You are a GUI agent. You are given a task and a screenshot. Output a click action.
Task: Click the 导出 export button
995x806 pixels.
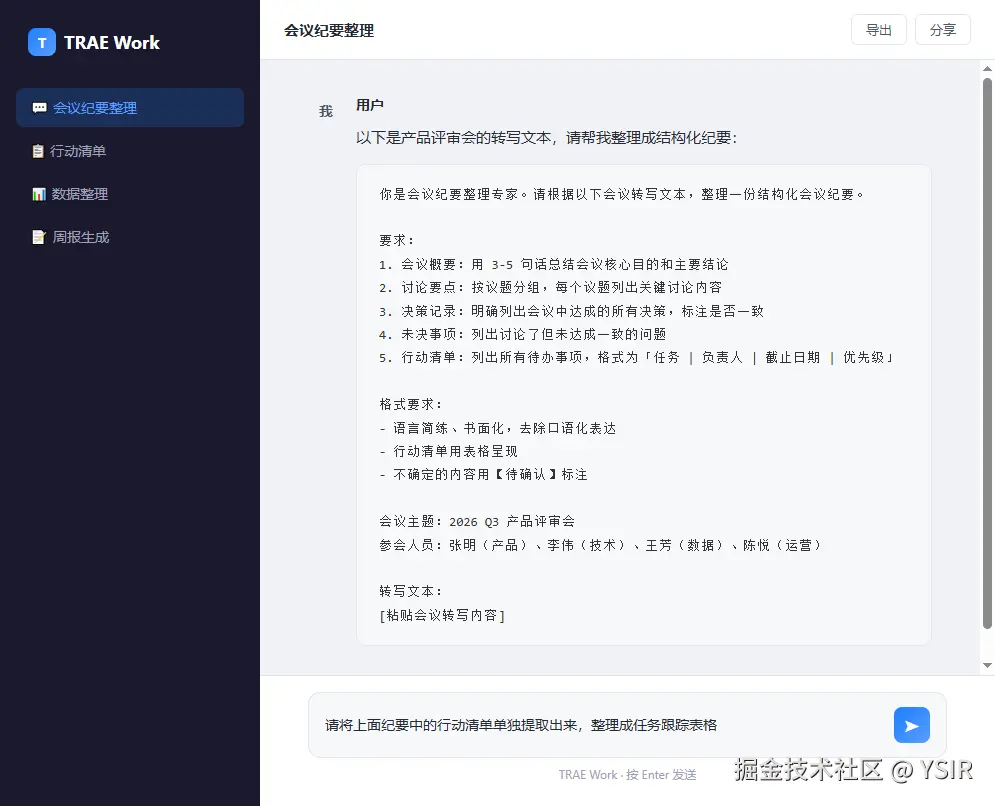[x=878, y=30]
